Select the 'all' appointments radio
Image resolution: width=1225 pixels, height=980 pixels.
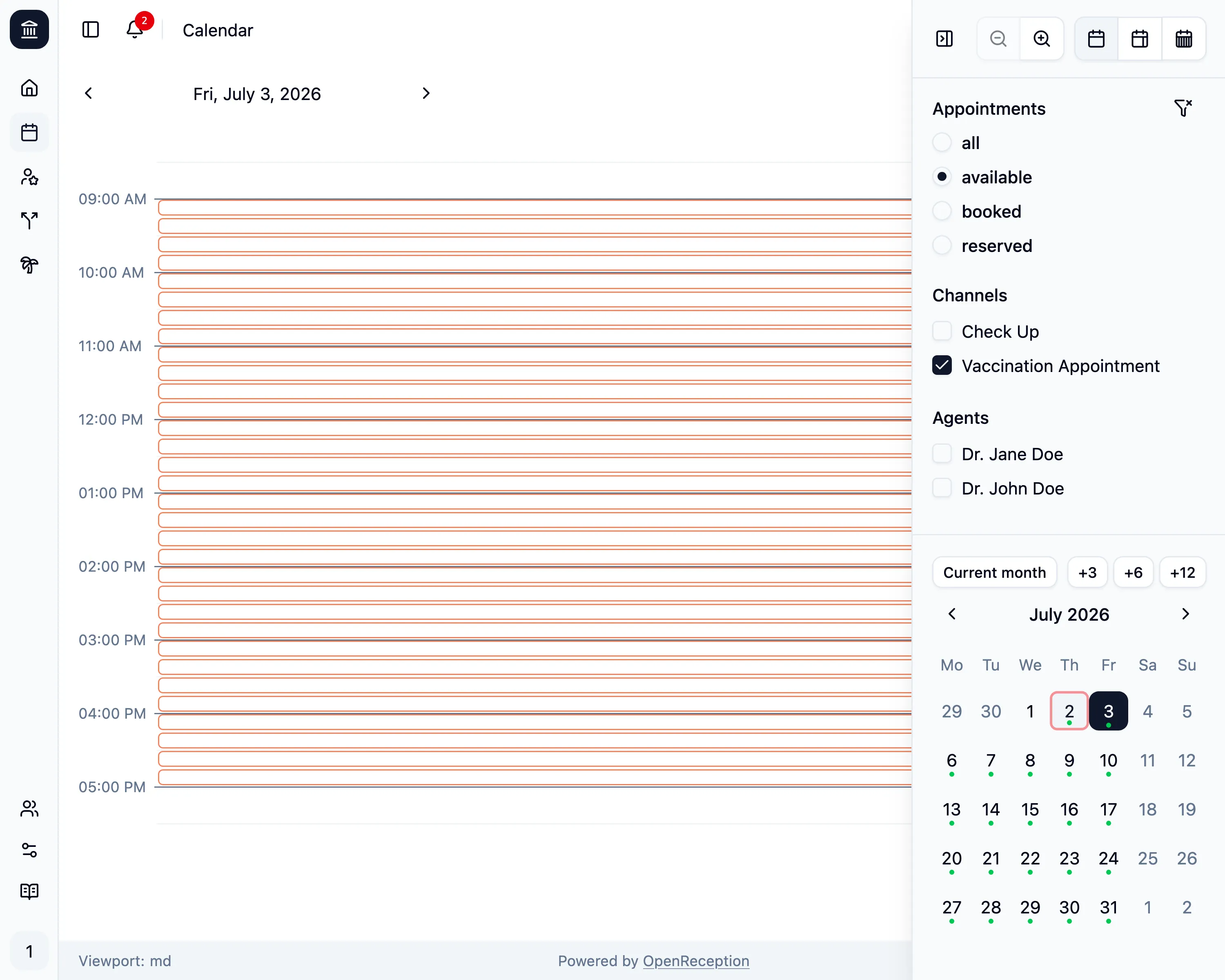(x=942, y=142)
